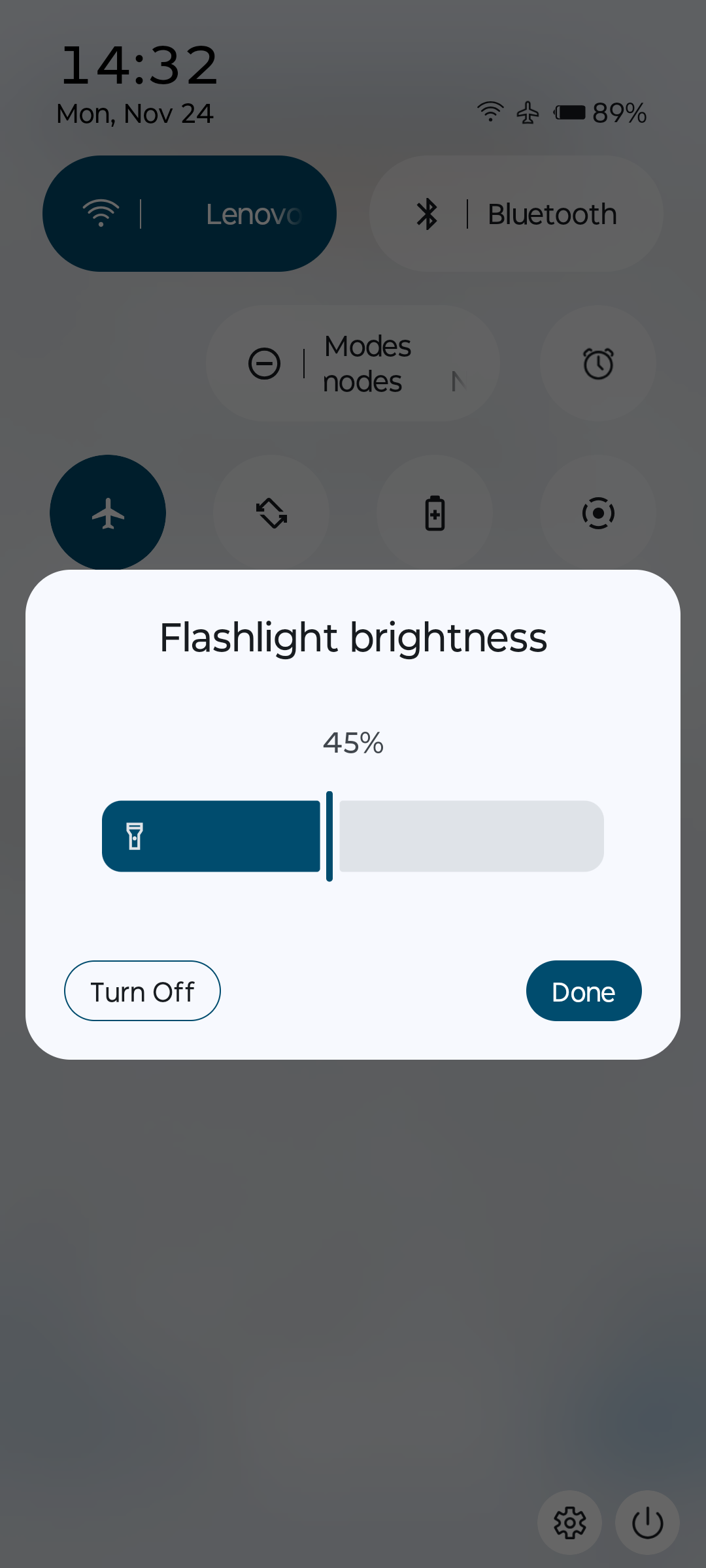Screen dimensions: 706x1568
Task: Disable airplane mode tile
Action: tap(108, 513)
